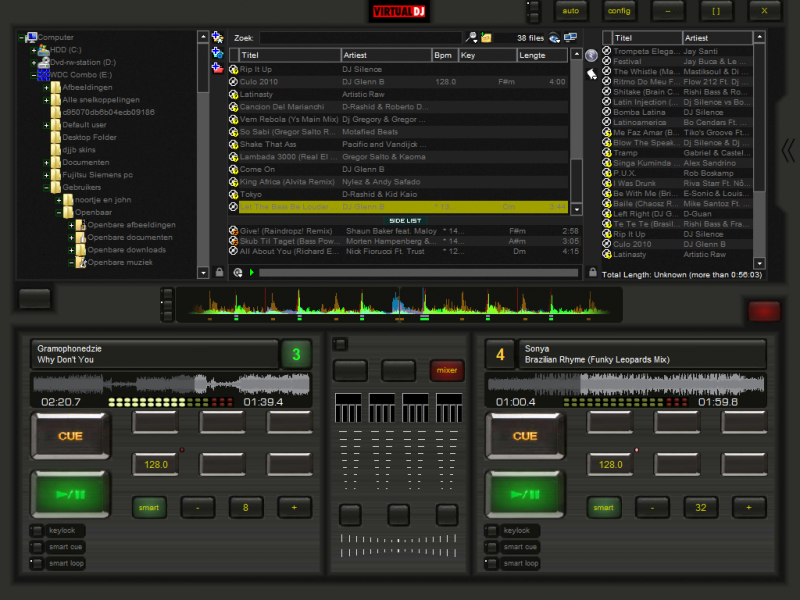Expand the Afbeeldingen folder

pos(46,87)
